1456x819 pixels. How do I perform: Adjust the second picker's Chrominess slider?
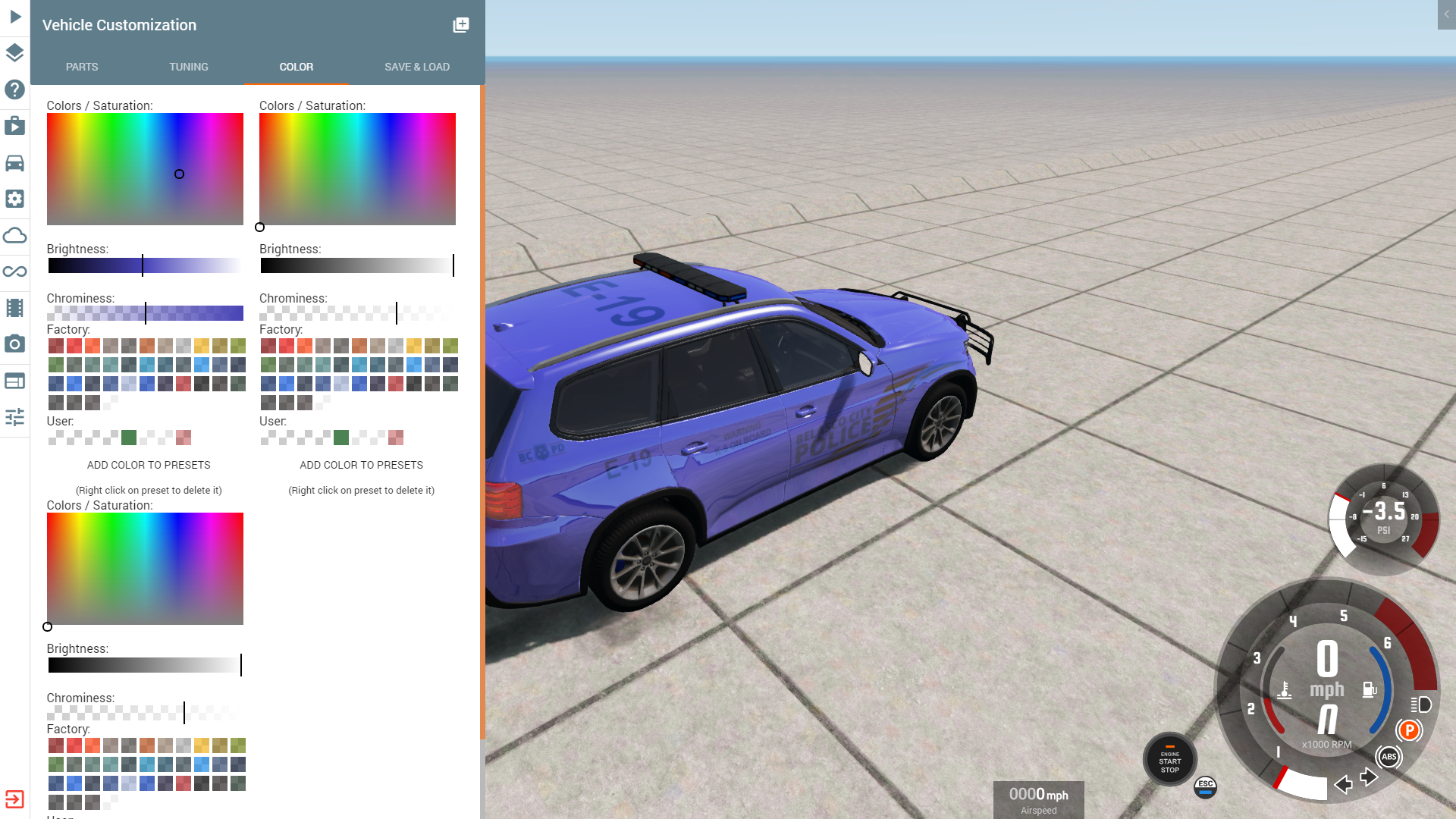pyautogui.click(x=357, y=313)
